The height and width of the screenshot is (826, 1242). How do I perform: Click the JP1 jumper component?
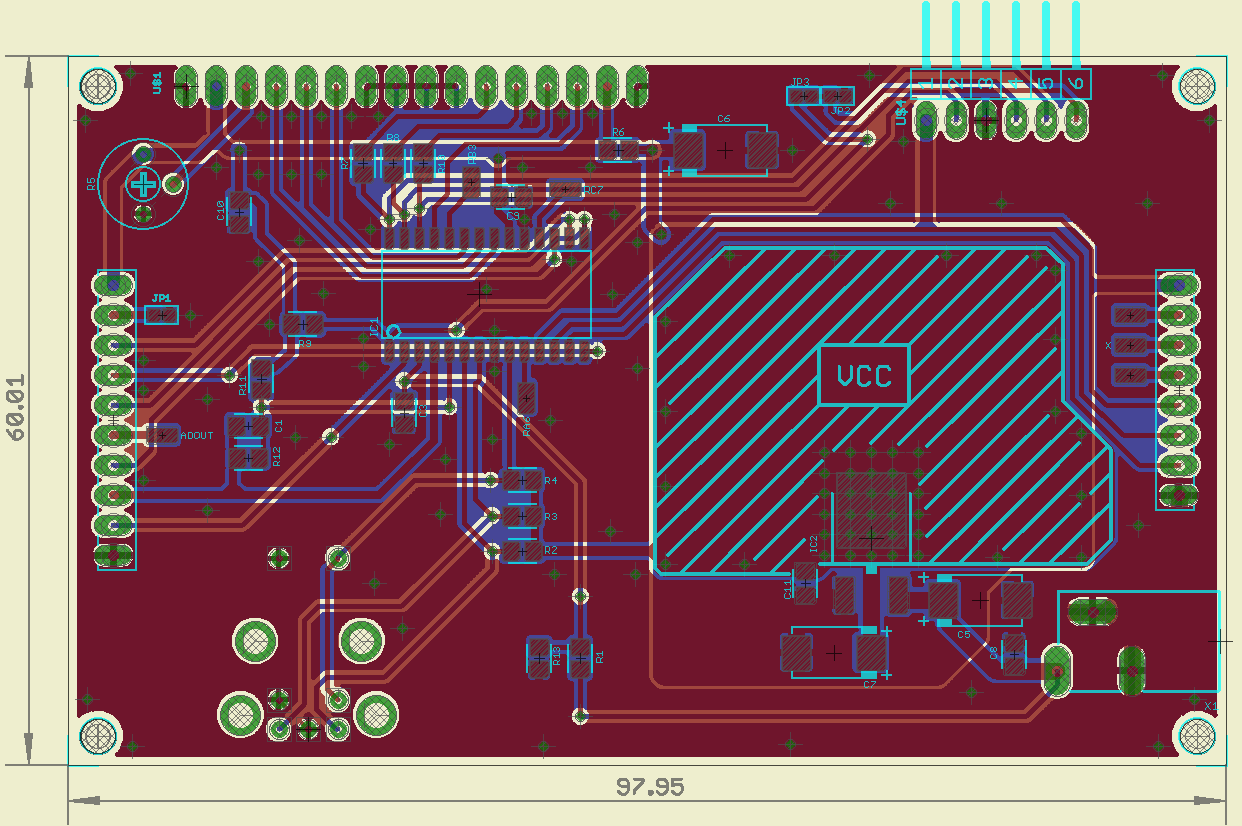(x=161, y=315)
